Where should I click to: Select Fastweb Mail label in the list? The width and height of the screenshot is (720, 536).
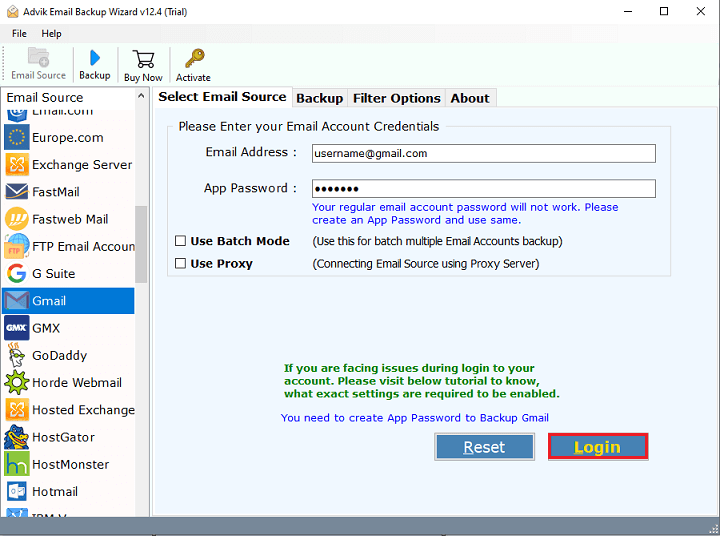pos(70,219)
